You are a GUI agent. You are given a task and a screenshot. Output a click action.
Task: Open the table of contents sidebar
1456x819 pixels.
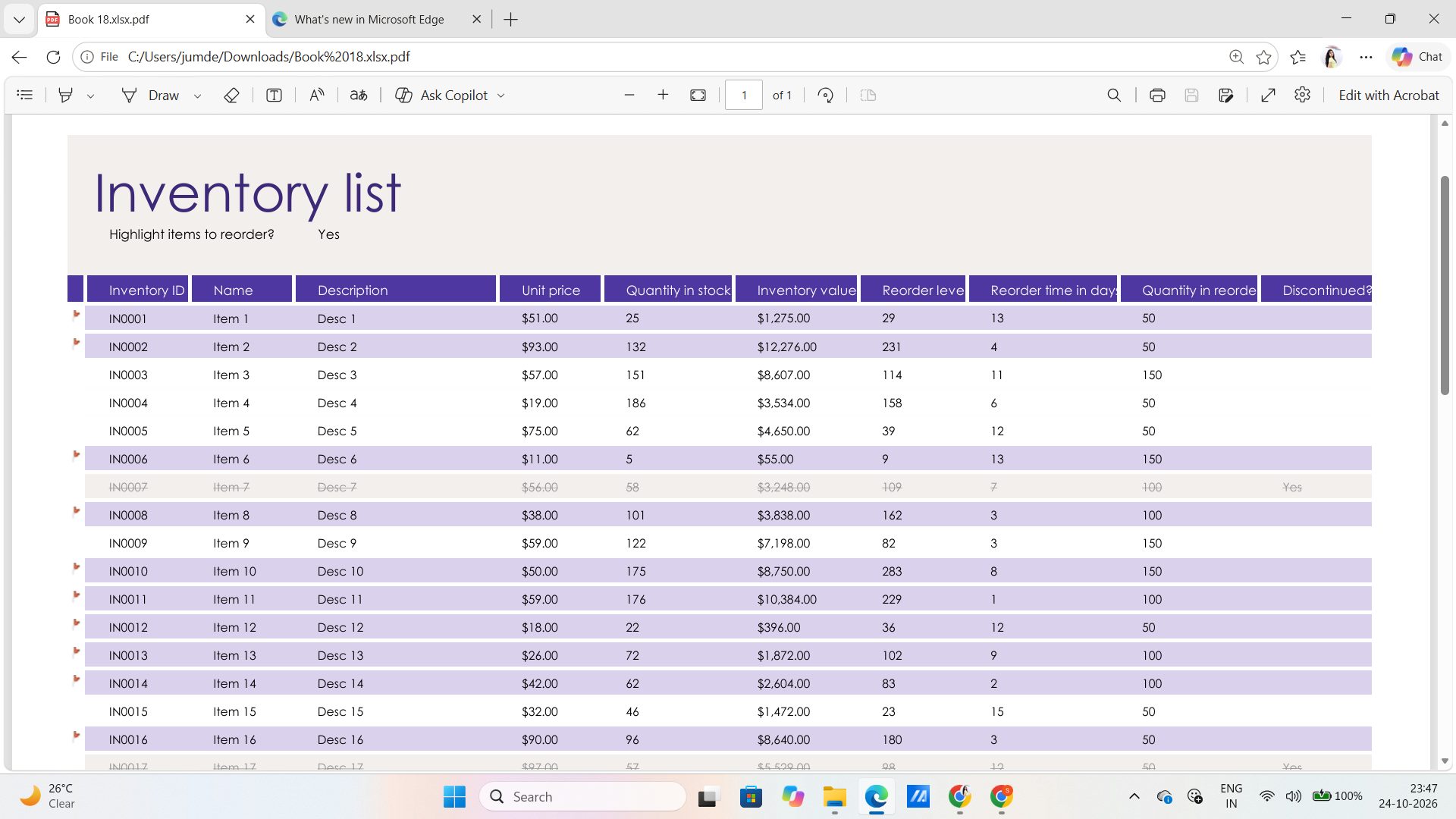pyautogui.click(x=25, y=95)
